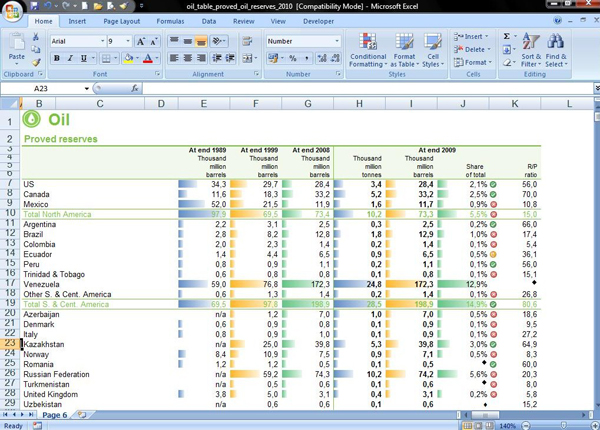Select the Page 6 sheet tab
Image resolution: width=600 pixels, height=430 pixels.
click(54, 414)
